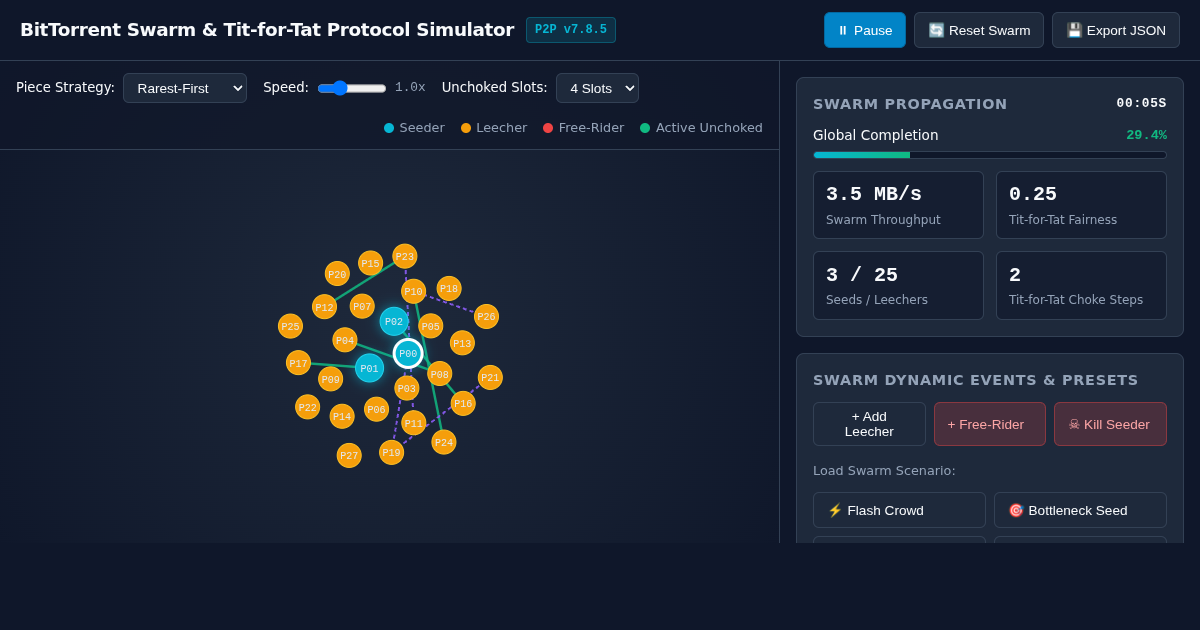This screenshot has height=630, width=1200.
Task: Load the Flash Crowd scenario
Action: click(899, 510)
